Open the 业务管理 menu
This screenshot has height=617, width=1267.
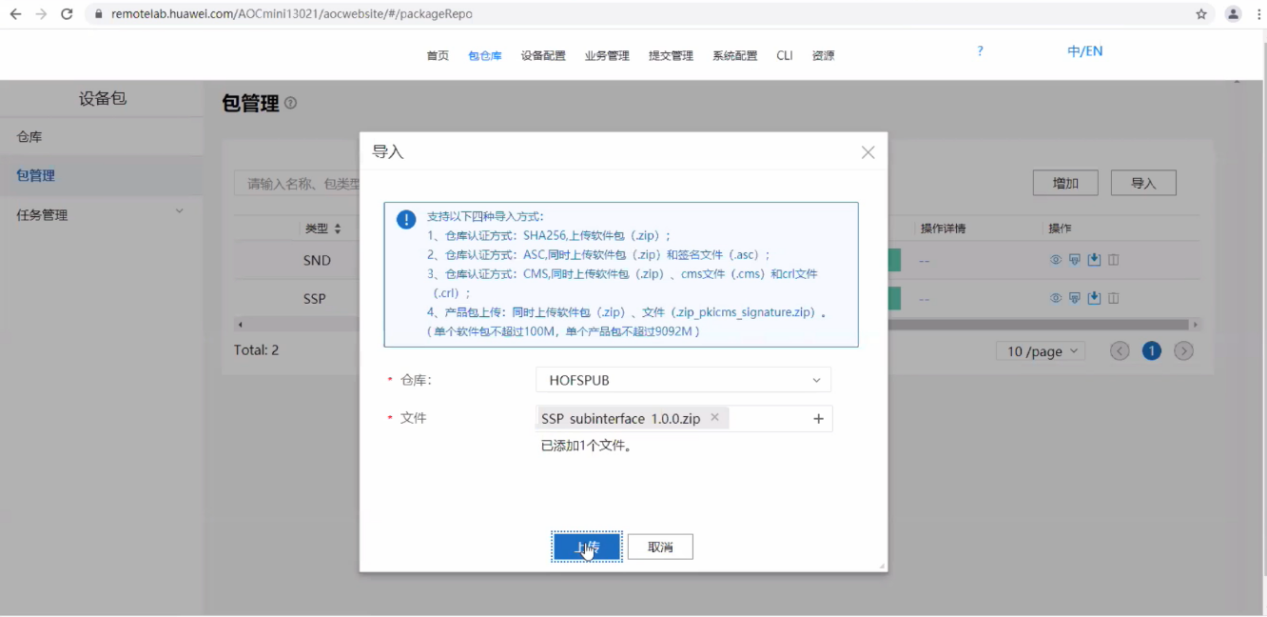click(607, 56)
